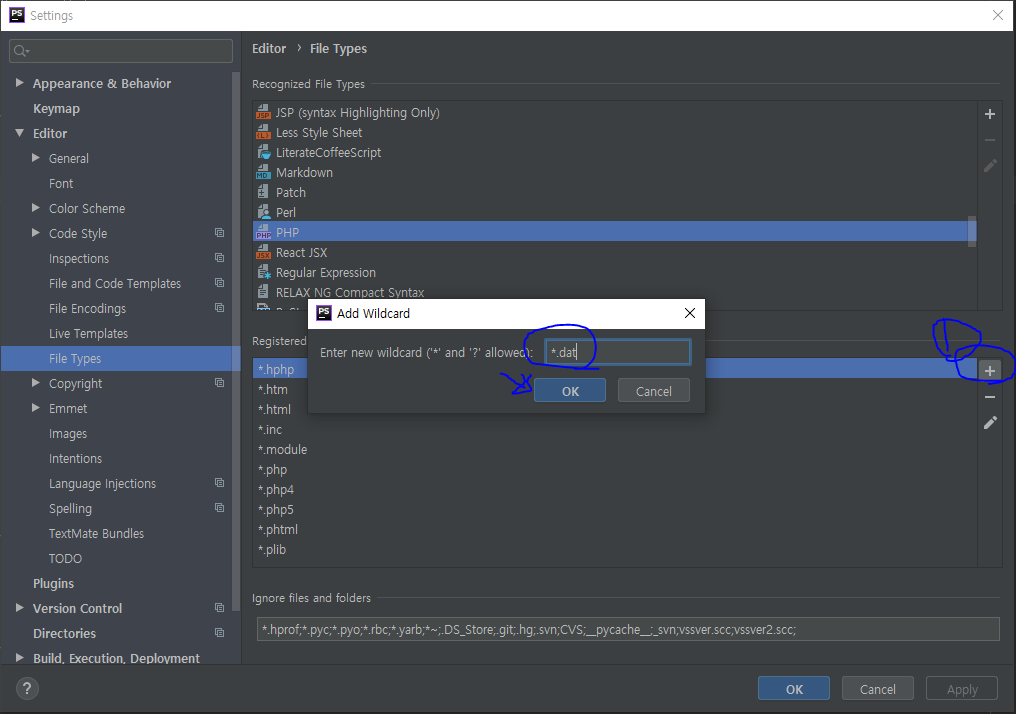Select the PHP file type row

614,232
